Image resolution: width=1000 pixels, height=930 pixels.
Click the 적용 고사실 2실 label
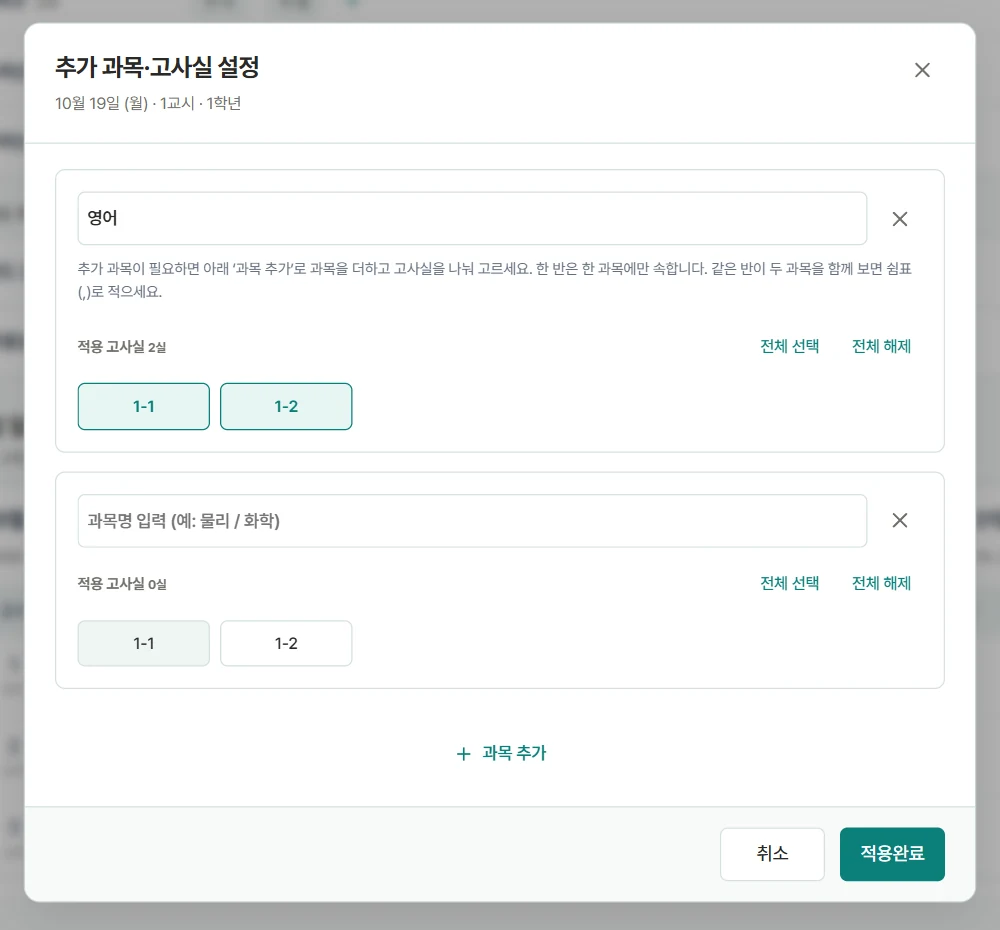coord(122,347)
